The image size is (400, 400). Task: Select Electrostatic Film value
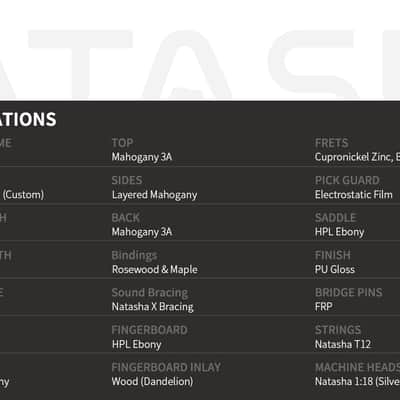click(353, 195)
